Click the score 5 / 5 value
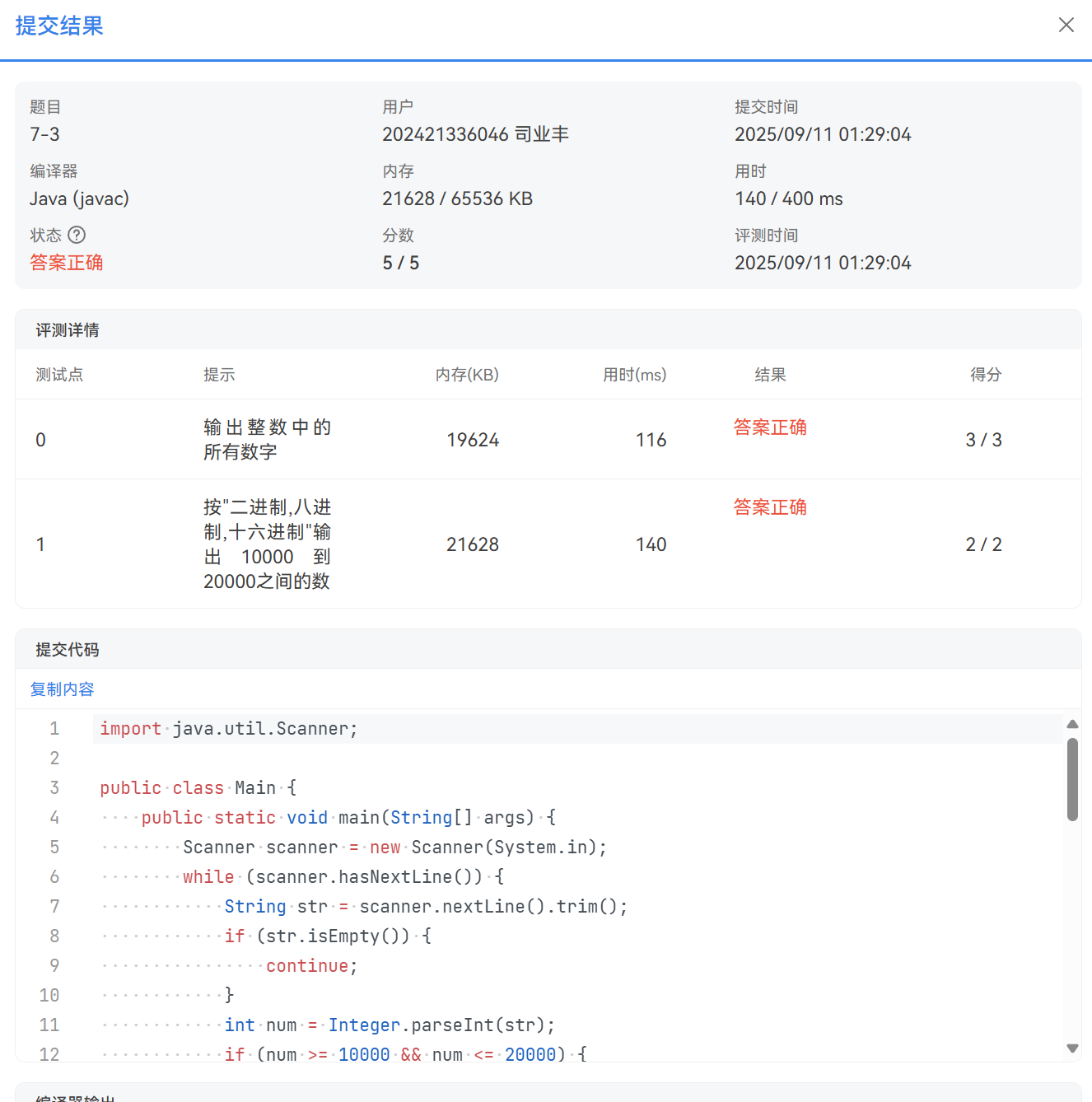The width and height of the screenshot is (1092, 1102). pyautogui.click(x=401, y=262)
